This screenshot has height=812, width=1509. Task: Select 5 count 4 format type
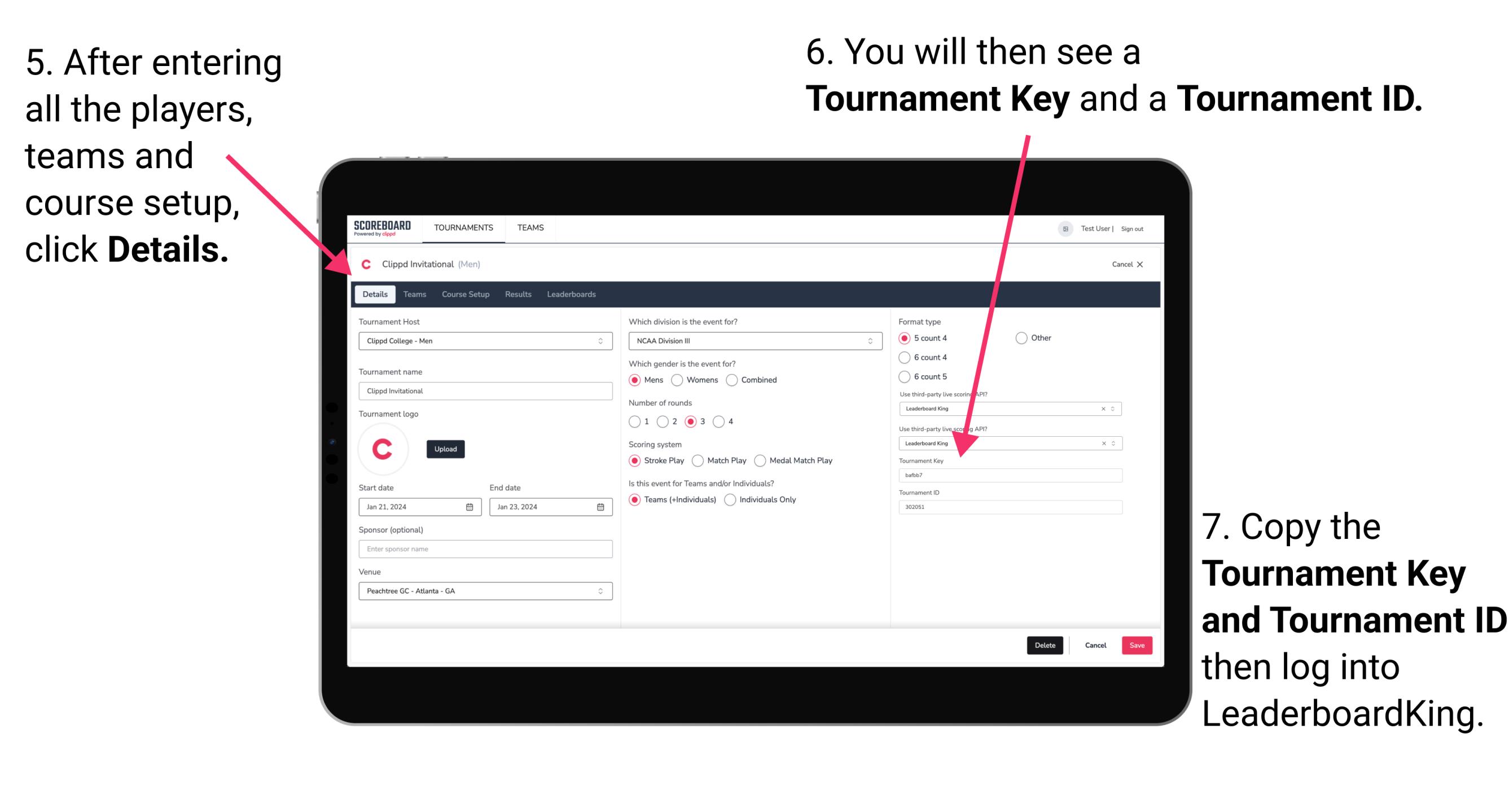pos(906,337)
